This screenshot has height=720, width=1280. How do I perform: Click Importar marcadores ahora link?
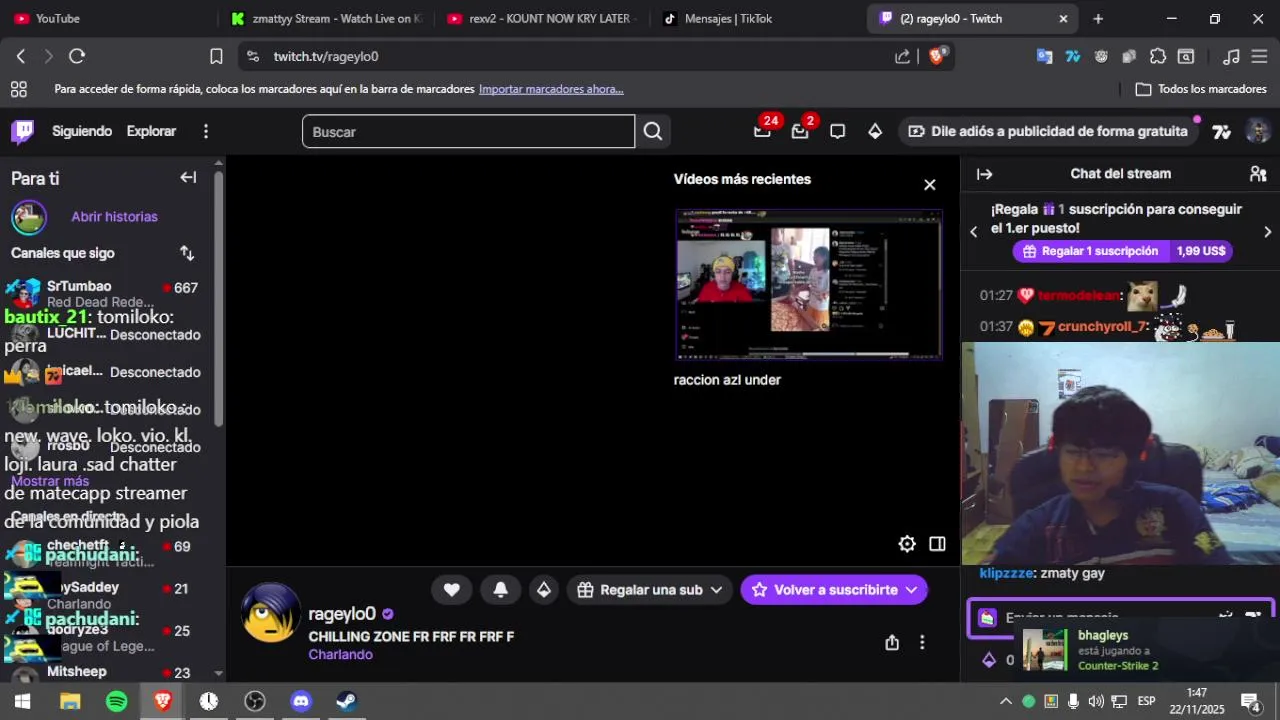point(551,89)
